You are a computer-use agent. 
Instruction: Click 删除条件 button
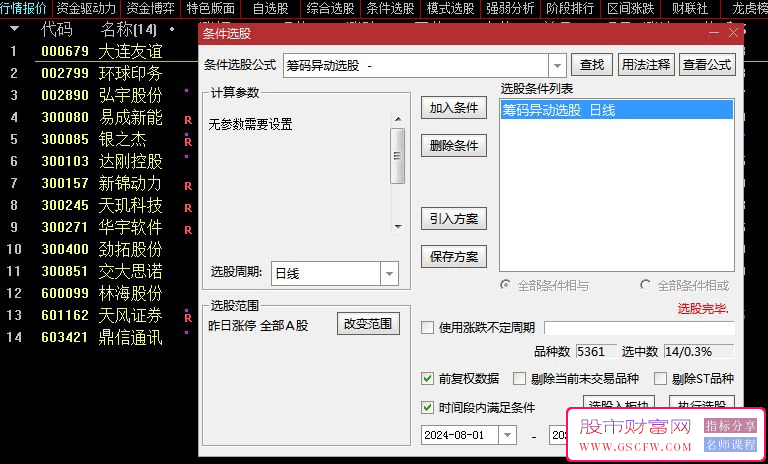click(454, 146)
